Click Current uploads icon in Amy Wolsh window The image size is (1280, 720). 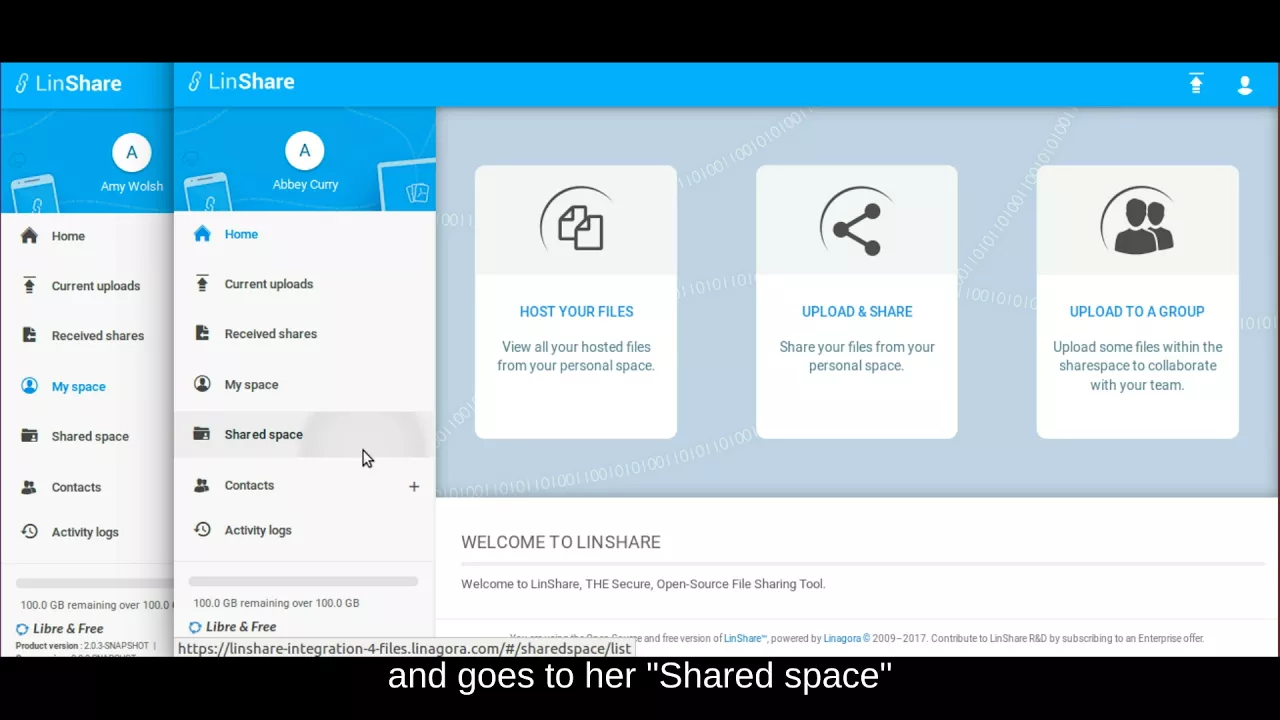[29, 286]
